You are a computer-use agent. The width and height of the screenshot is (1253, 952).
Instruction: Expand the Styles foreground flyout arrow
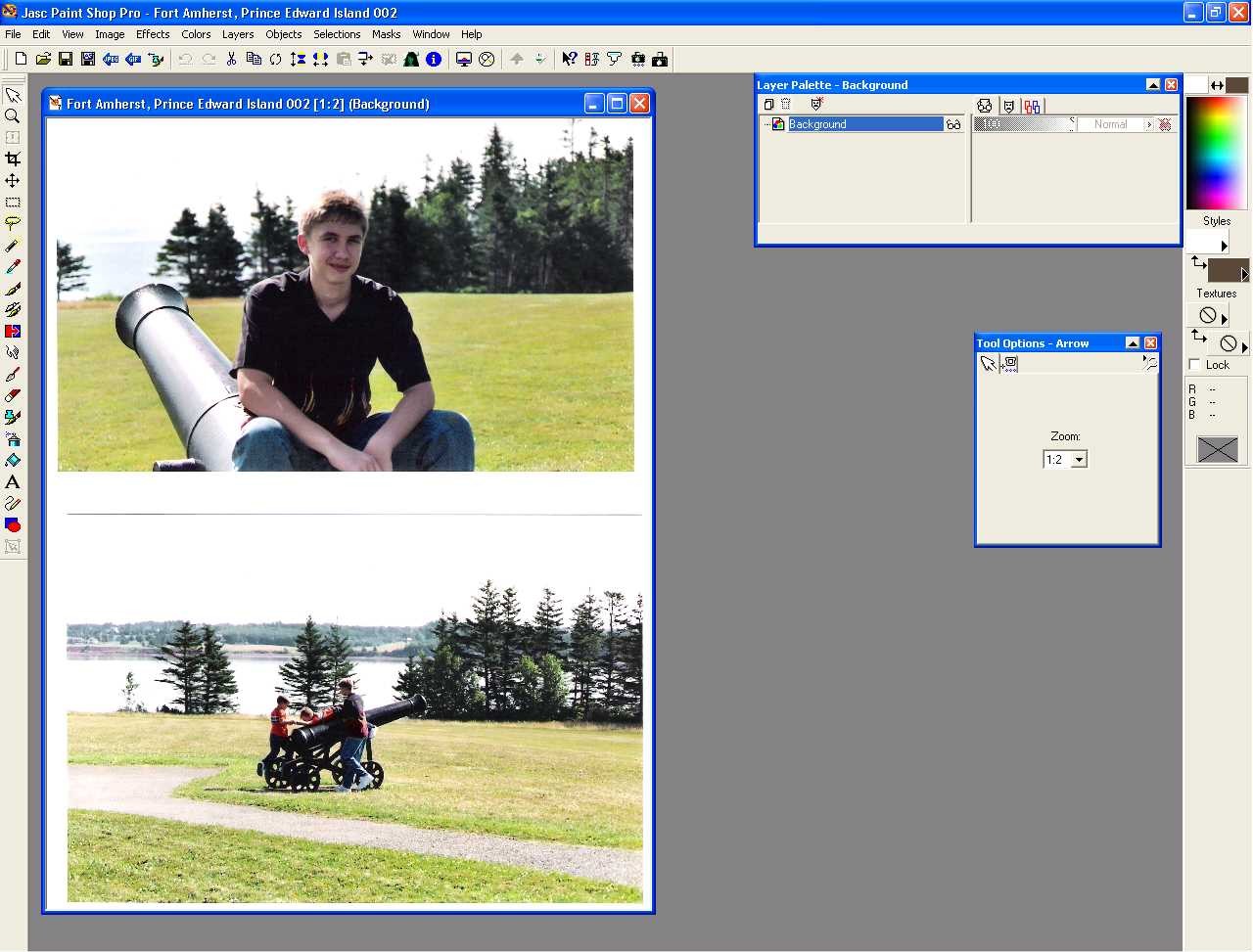(1224, 246)
